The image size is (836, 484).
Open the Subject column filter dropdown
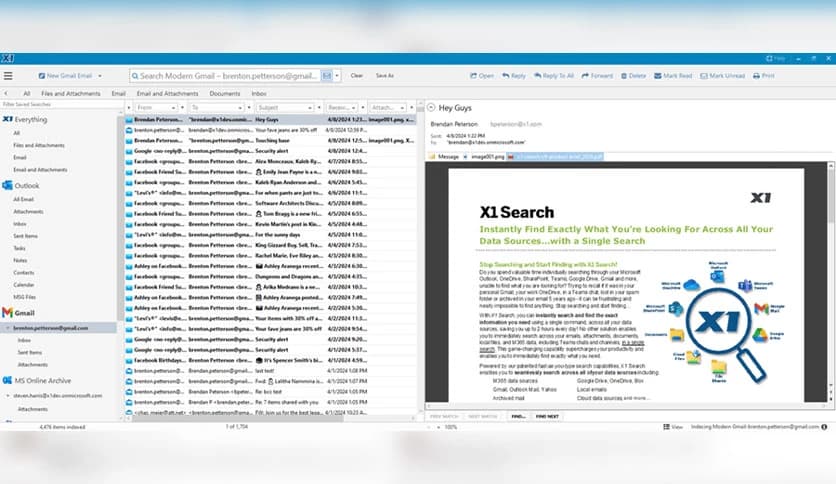click(310, 108)
